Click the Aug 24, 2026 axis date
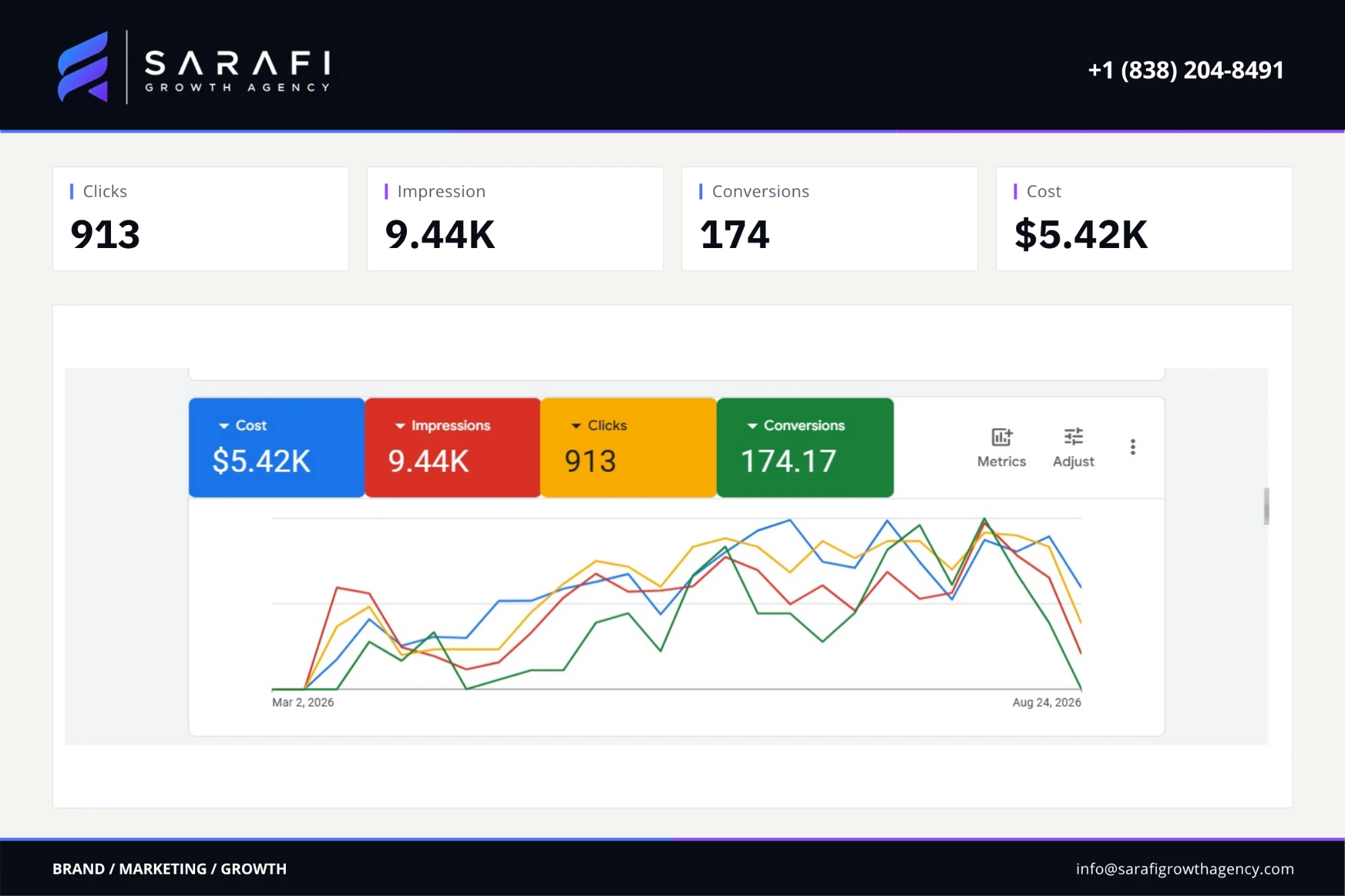Image resolution: width=1345 pixels, height=896 pixels. pyautogui.click(x=1046, y=702)
